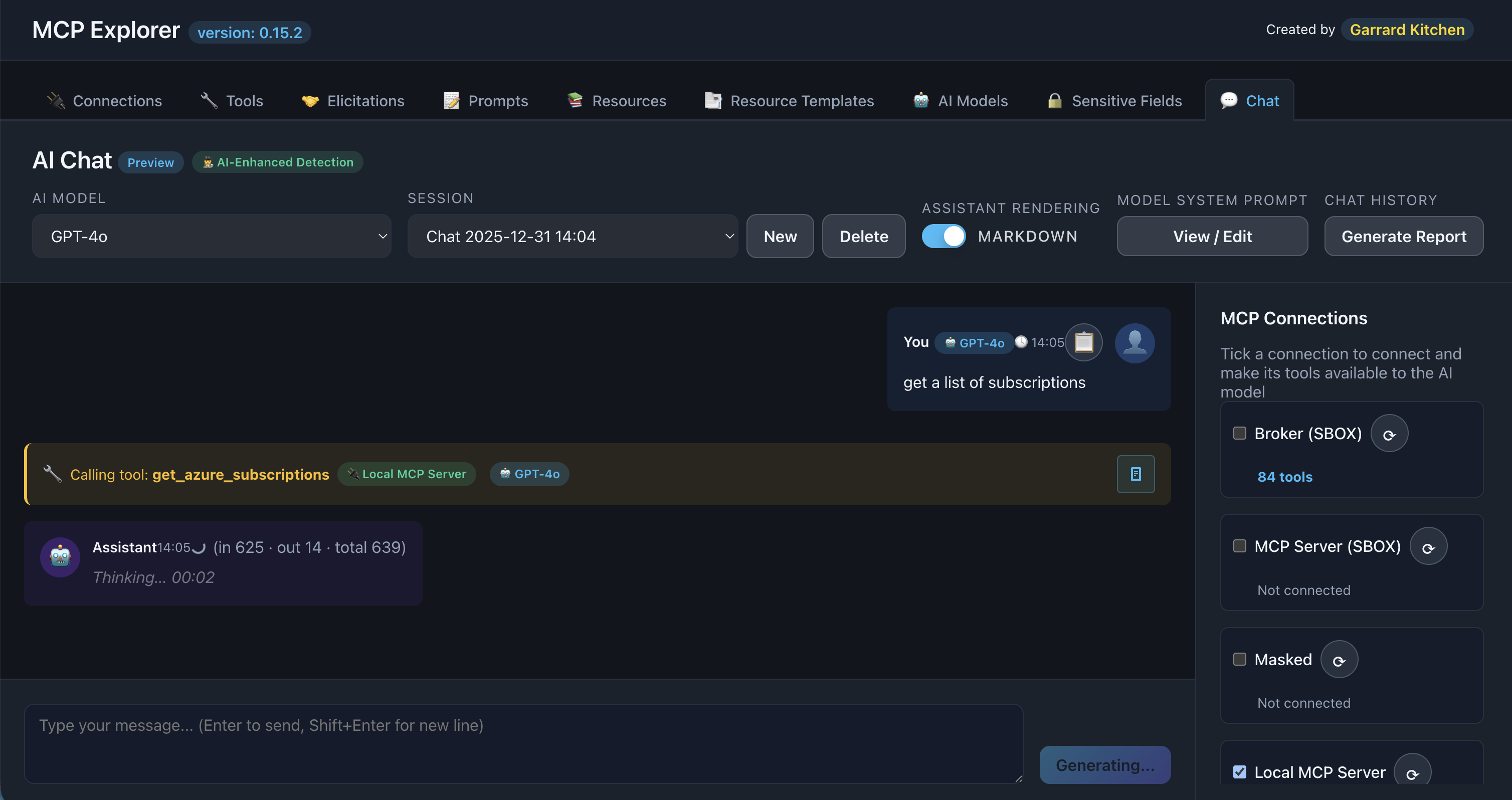
Task: Click View / Edit system prompt button
Action: (x=1212, y=237)
